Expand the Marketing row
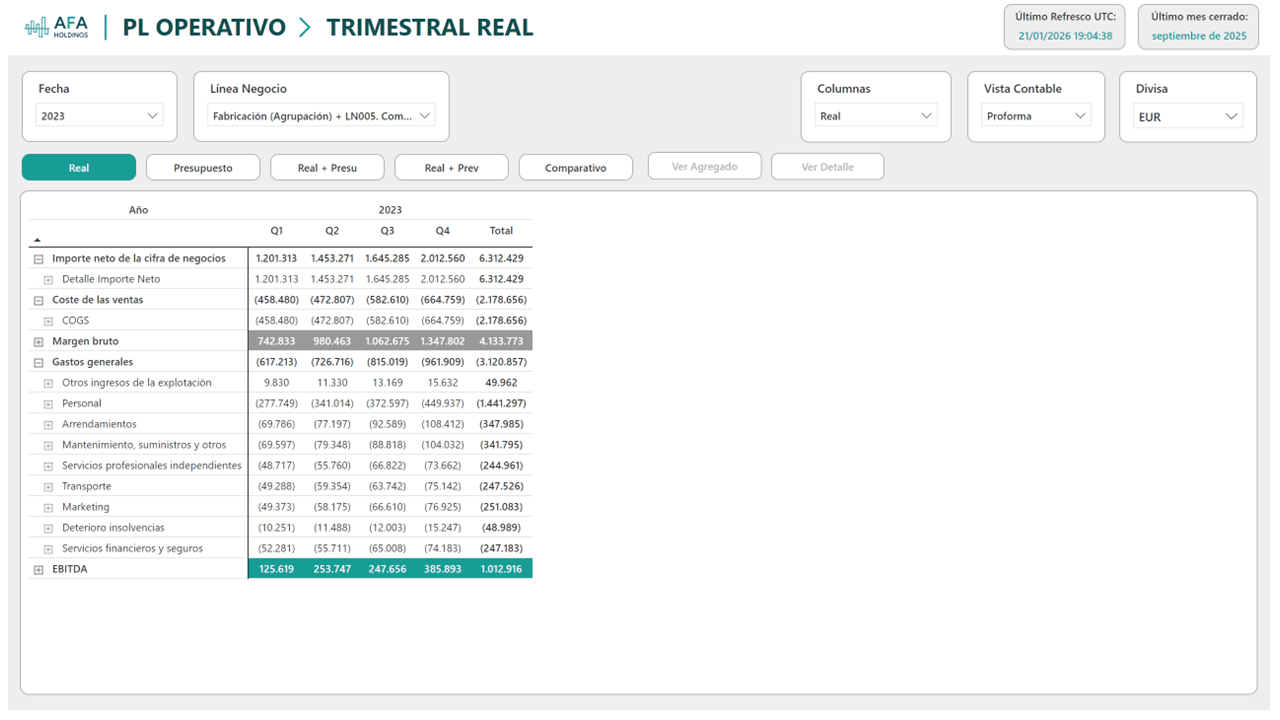Image resolution: width=1280 pixels, height=720 pixels. pos(48,507)
